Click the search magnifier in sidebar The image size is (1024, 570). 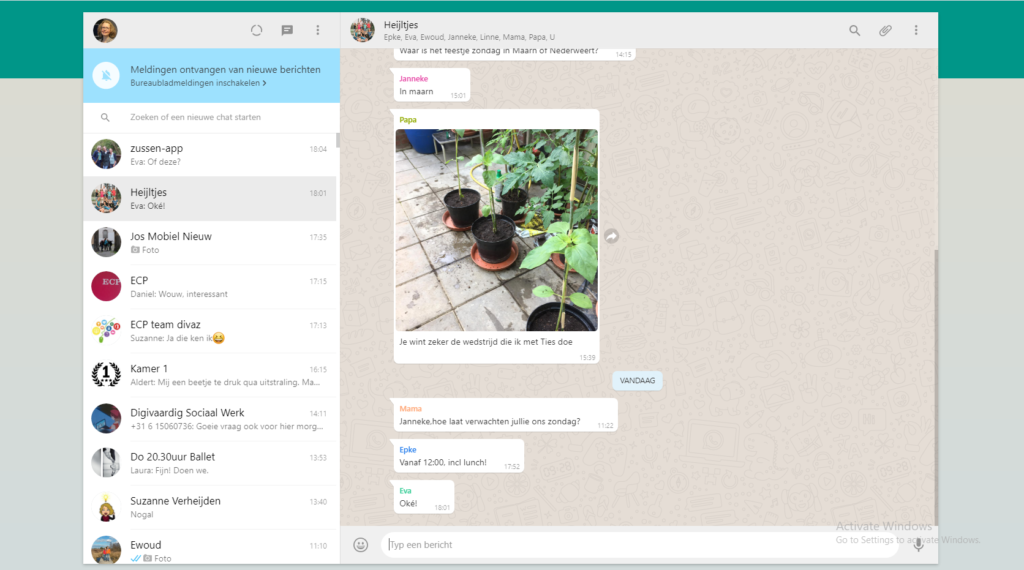click(105, 118)
